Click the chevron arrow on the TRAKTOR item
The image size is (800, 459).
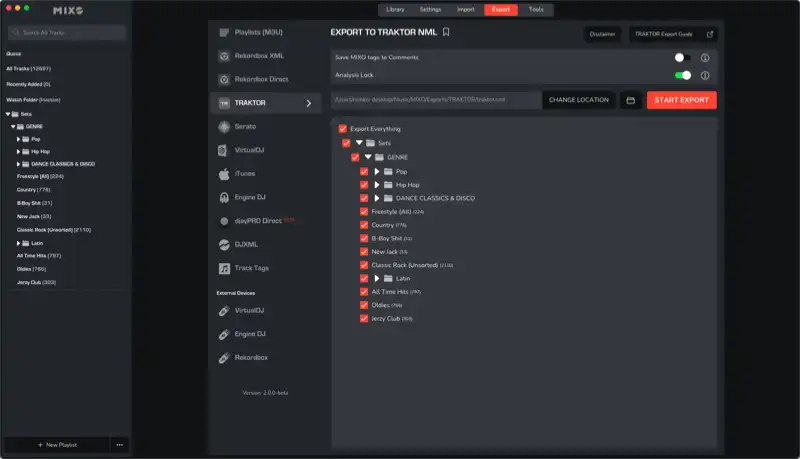click(x=309, y=104)
